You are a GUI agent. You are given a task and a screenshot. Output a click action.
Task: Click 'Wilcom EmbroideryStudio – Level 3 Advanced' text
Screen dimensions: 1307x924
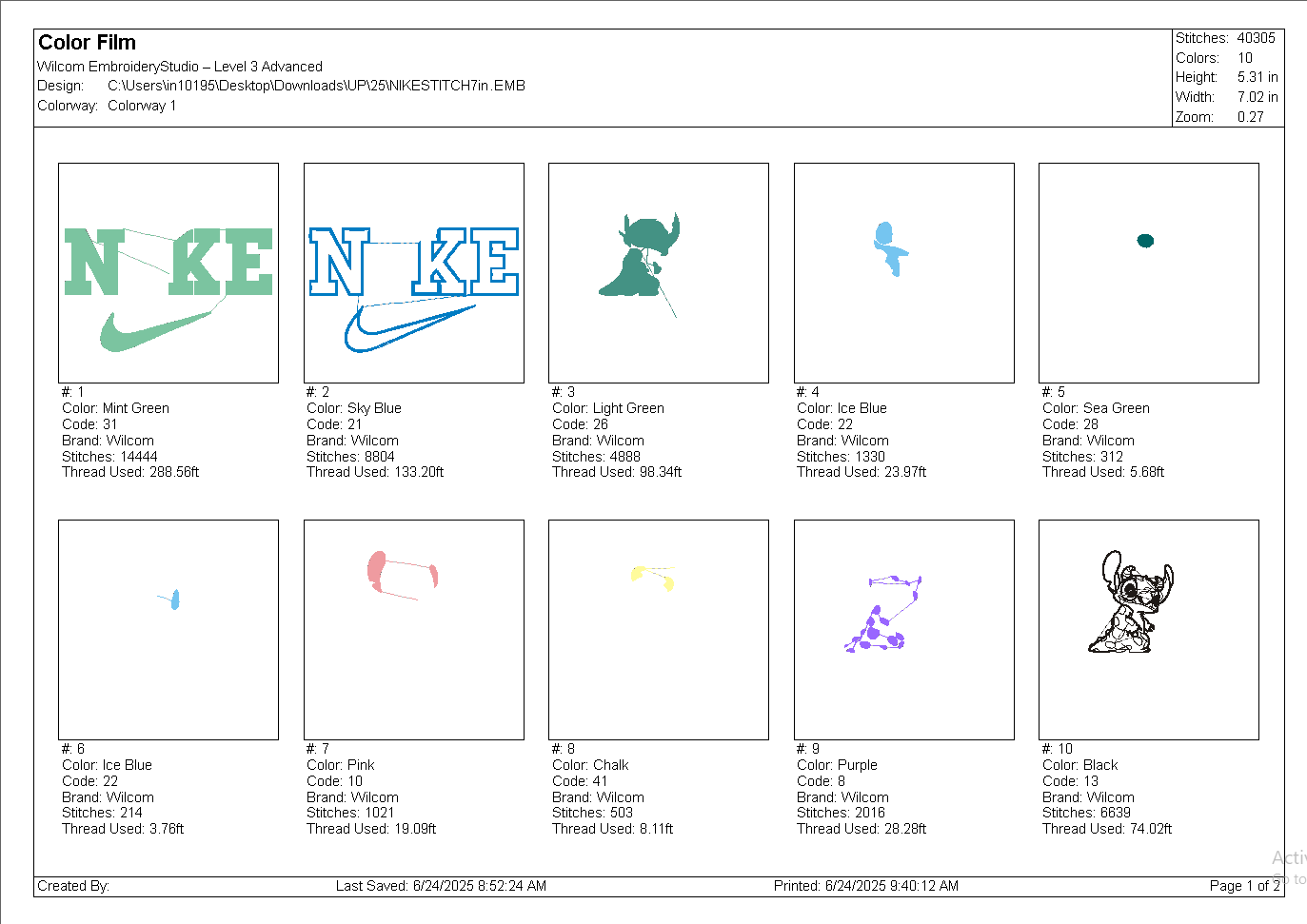pos(180,67)
